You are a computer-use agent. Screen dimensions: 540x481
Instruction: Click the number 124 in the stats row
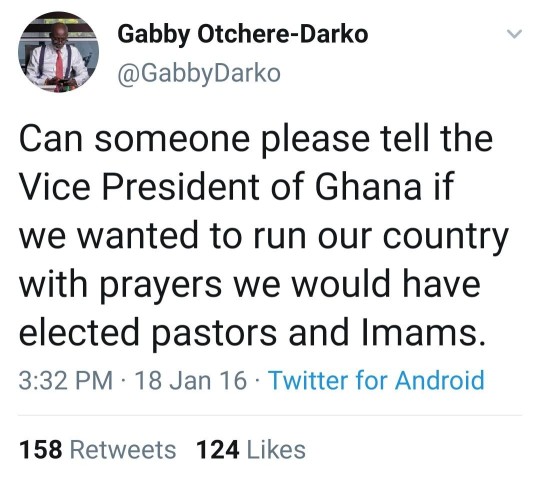tap(217, 450)
